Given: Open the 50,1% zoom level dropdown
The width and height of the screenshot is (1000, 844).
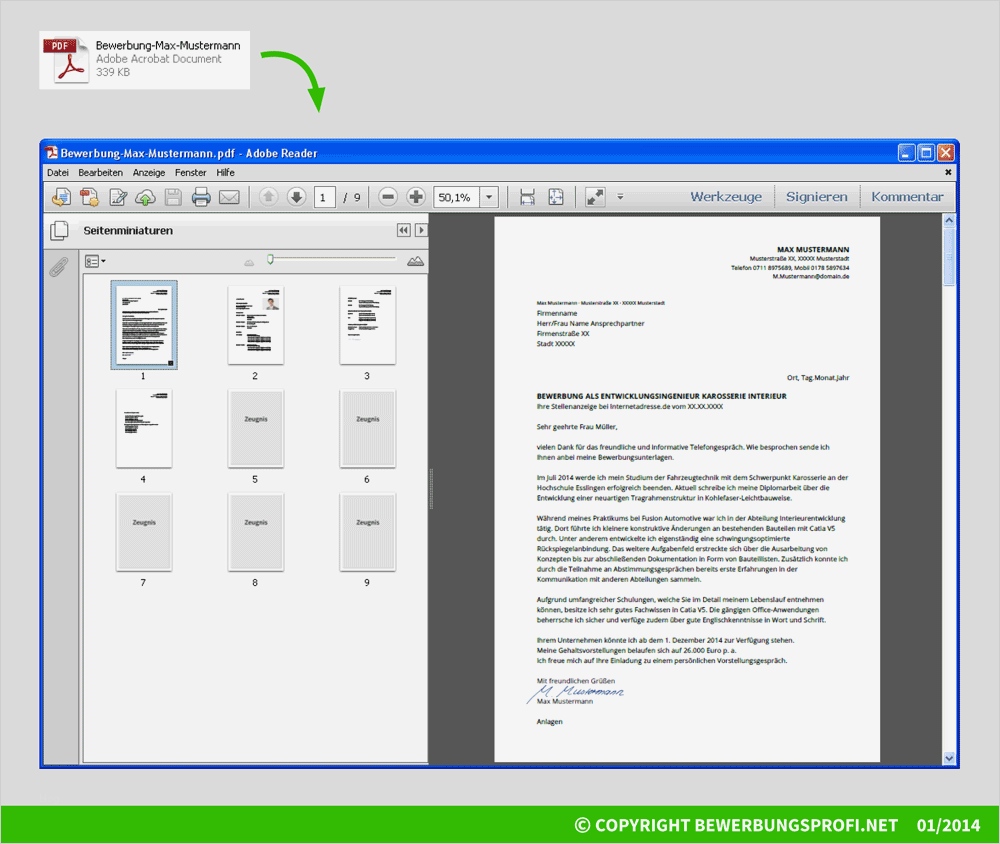Looking at the screenshot, I should pos(489,197).
